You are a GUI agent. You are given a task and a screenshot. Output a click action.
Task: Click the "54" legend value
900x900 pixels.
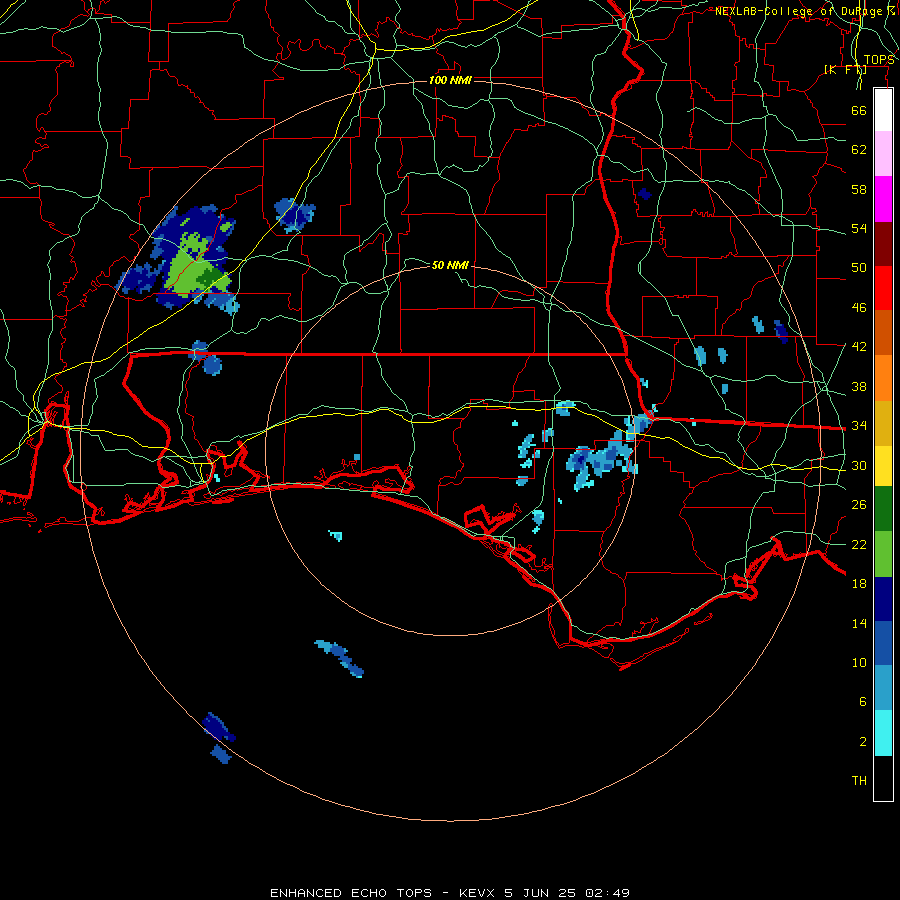point(859,228)
